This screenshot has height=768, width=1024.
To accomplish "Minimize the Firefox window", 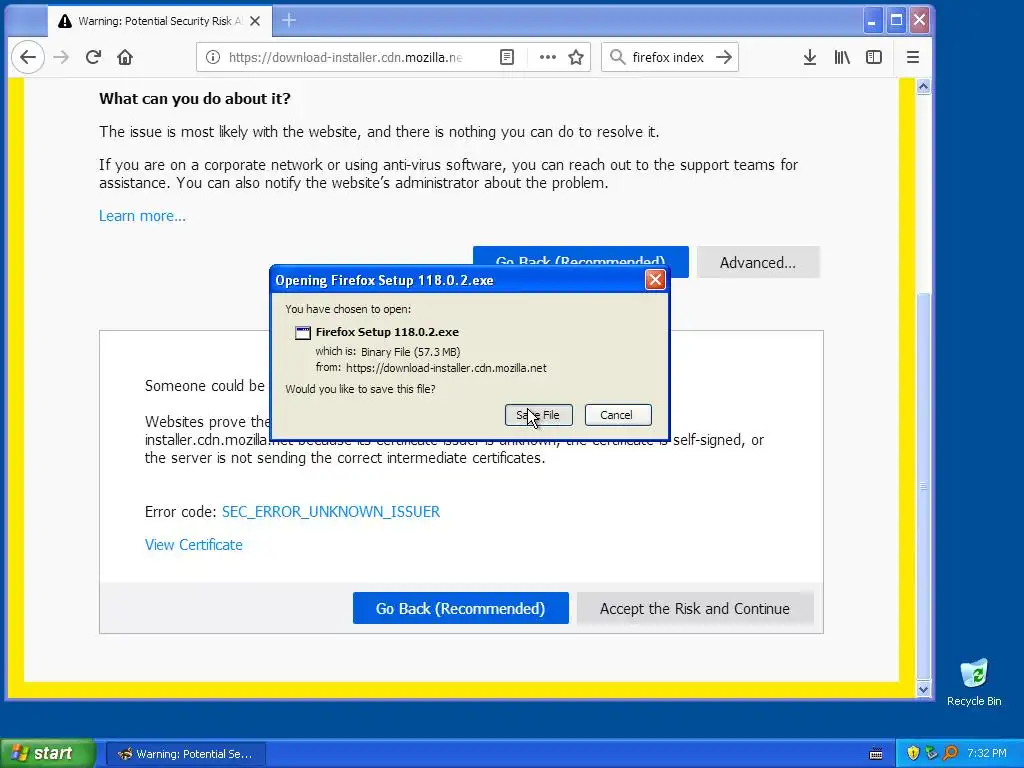I will (872, 21).
